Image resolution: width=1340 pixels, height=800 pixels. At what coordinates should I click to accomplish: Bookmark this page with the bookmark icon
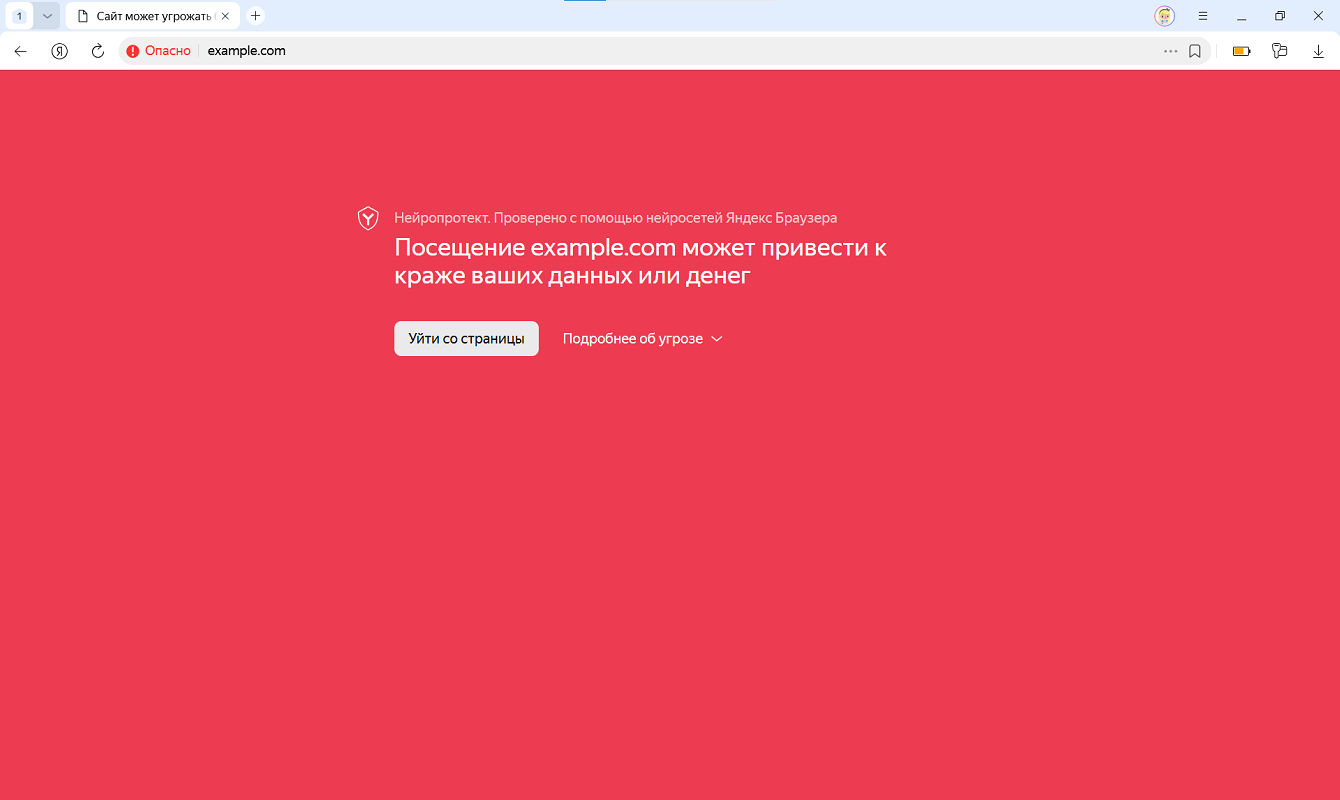pyautogui.click(x=1194, y=51)
